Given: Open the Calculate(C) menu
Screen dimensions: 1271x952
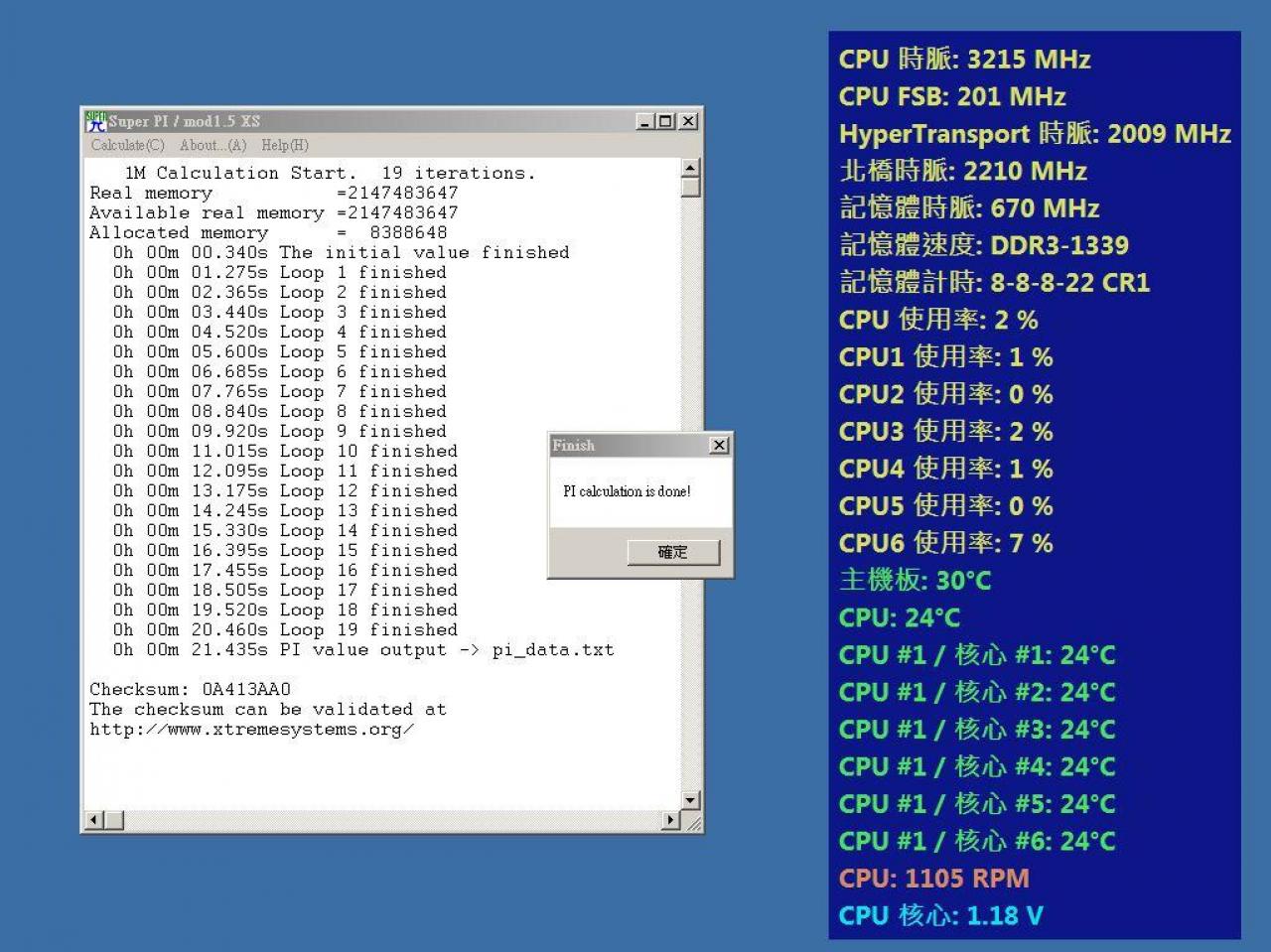Looking at the screenshot, I should click(128, 145).
